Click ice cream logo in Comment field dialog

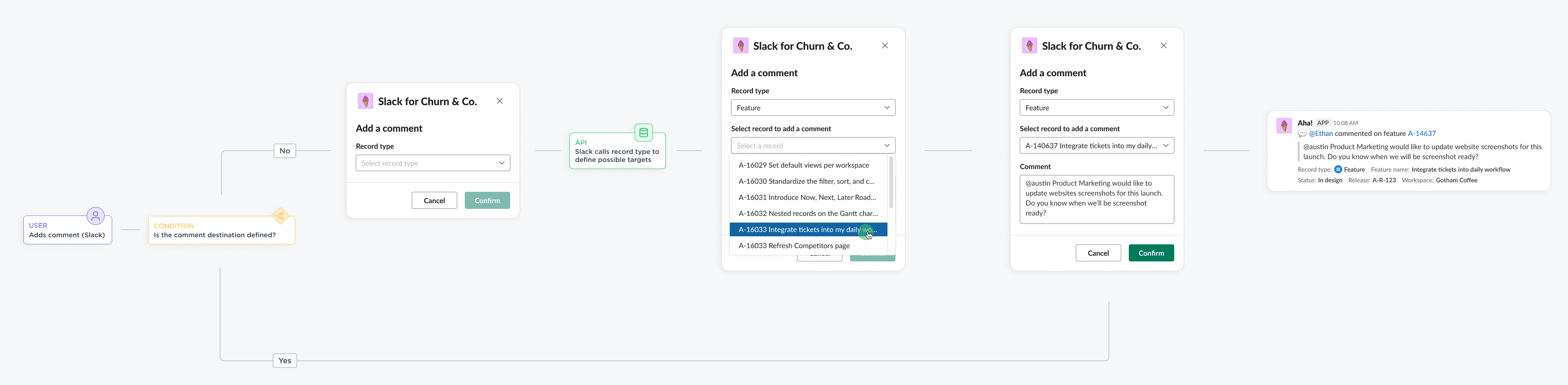click(x=1029, y=45)
